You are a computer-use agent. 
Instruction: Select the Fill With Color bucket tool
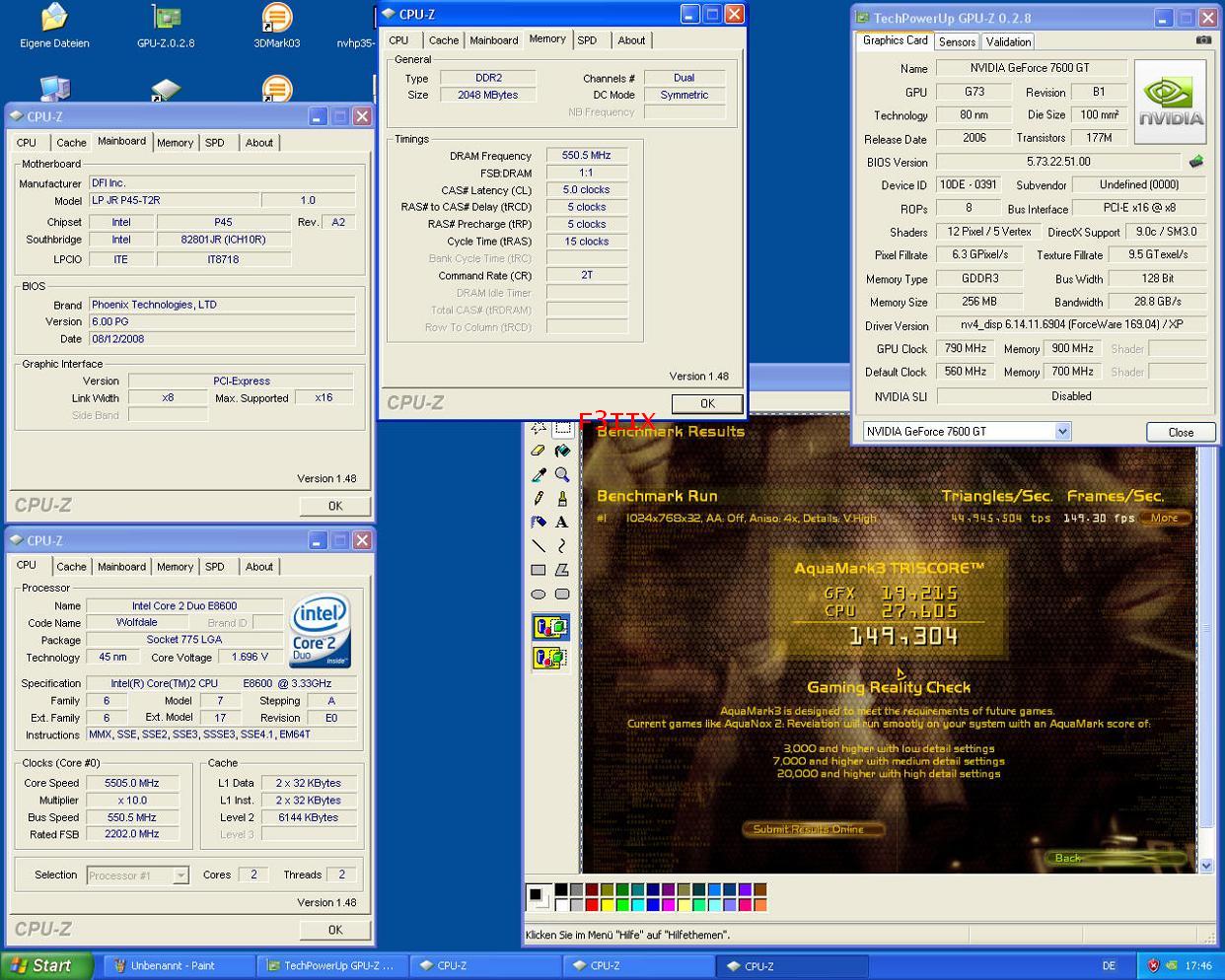coord(562,452)
